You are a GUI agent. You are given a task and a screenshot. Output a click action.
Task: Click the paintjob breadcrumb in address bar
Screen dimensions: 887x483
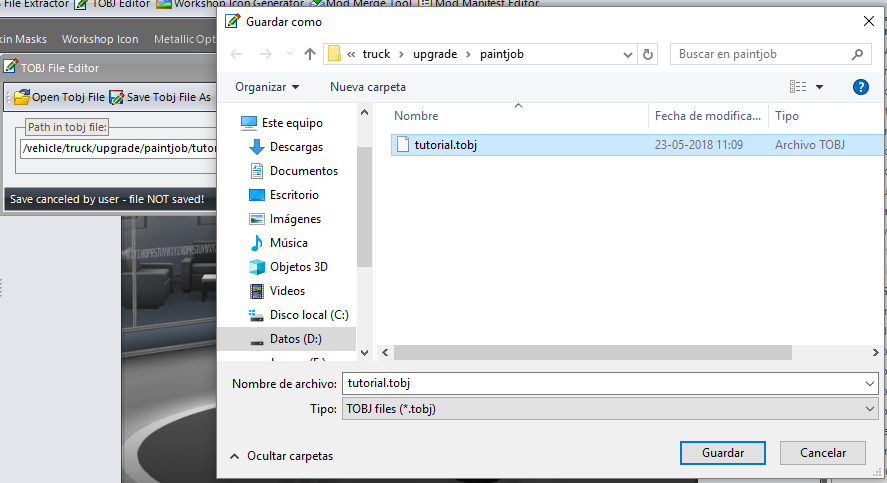(x=502, y=54)
